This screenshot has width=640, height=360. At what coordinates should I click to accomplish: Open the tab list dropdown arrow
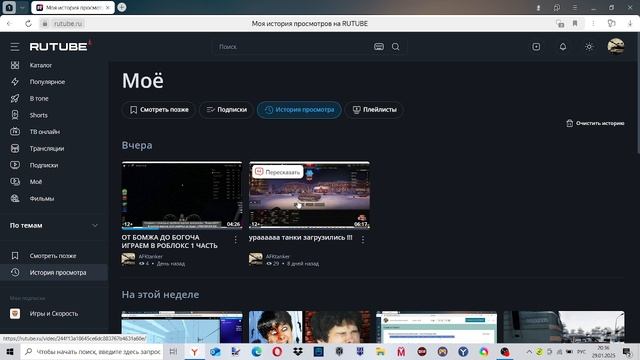22,7
